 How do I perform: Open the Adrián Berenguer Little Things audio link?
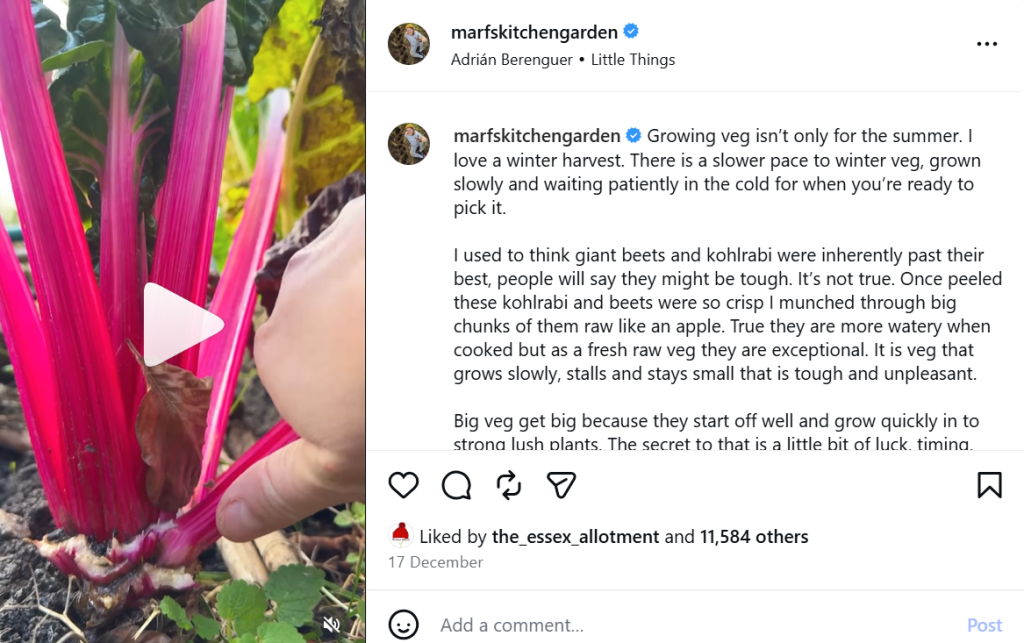click(563, 59)
